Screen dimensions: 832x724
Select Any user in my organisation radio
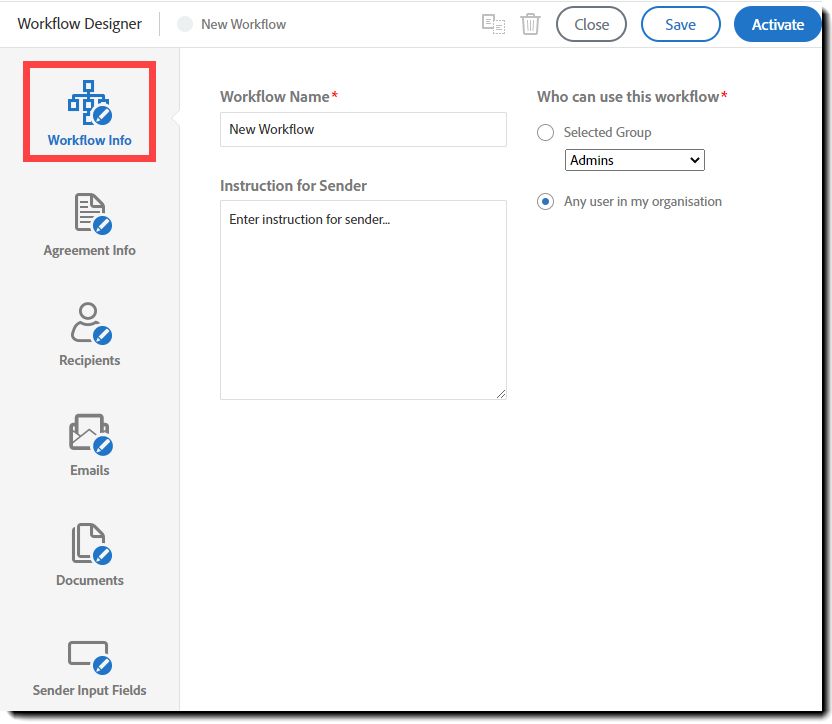pyautogui.click(x=545, y=202)
